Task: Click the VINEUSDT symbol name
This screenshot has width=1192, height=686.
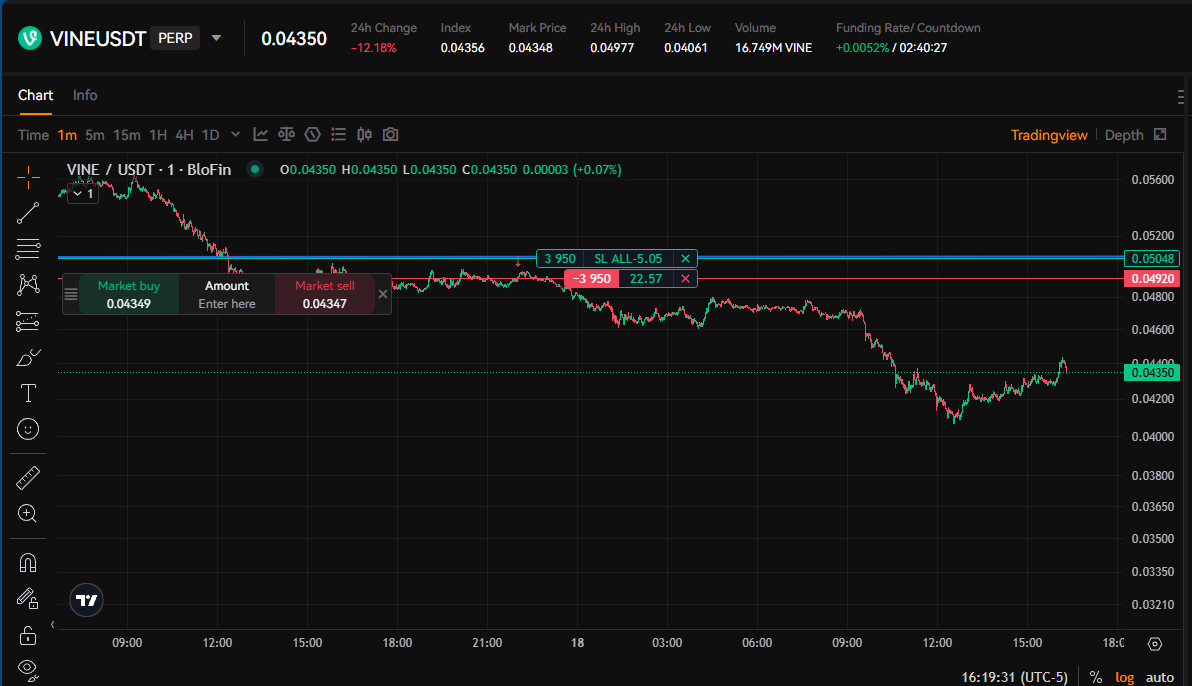Action: pyautogui.click(x=97, y=38)
